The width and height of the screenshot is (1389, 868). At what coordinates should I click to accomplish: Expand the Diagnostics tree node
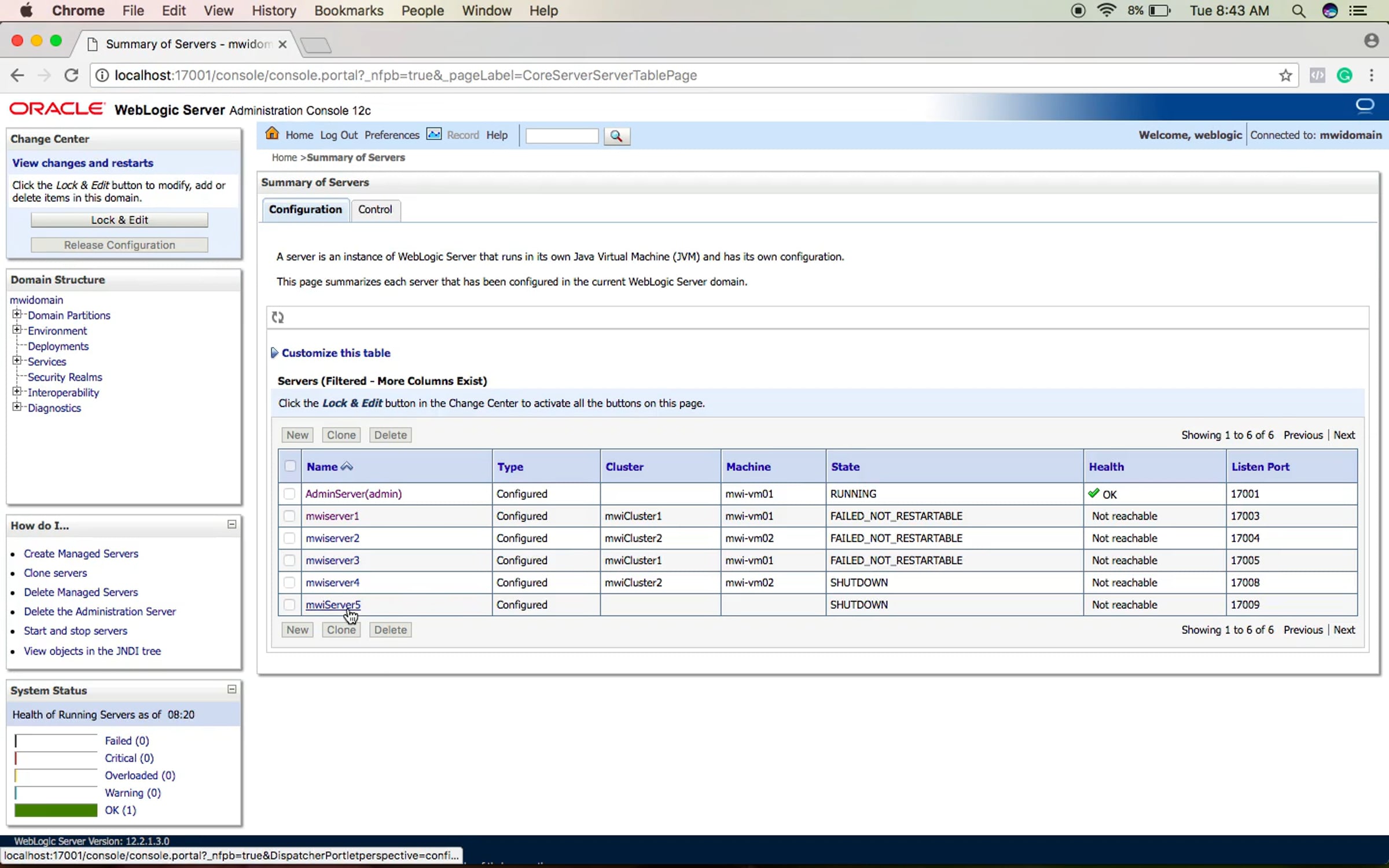pos(17,407)
